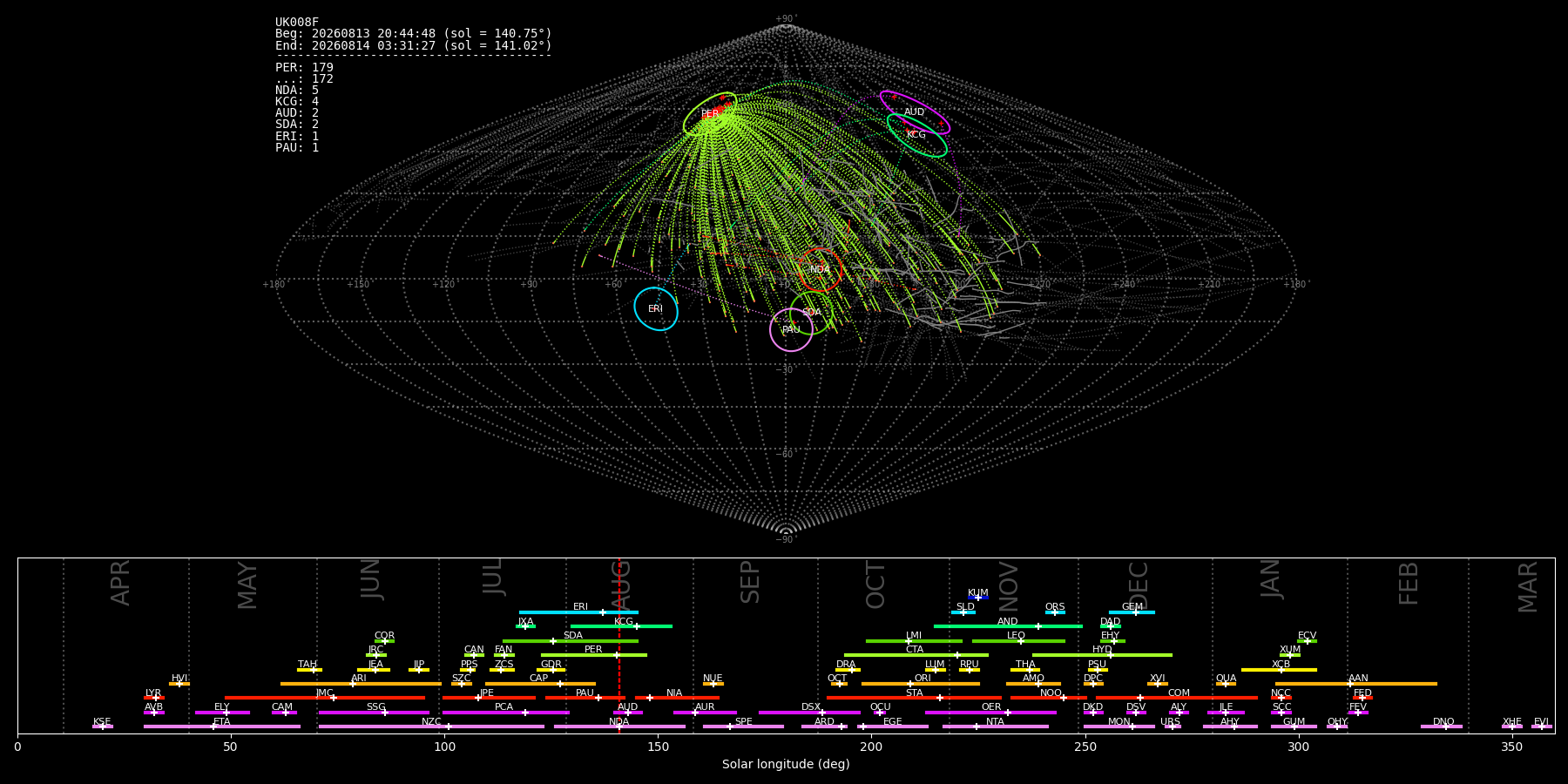Select the KCG green radiant ellipse

(x=916, y=135)
